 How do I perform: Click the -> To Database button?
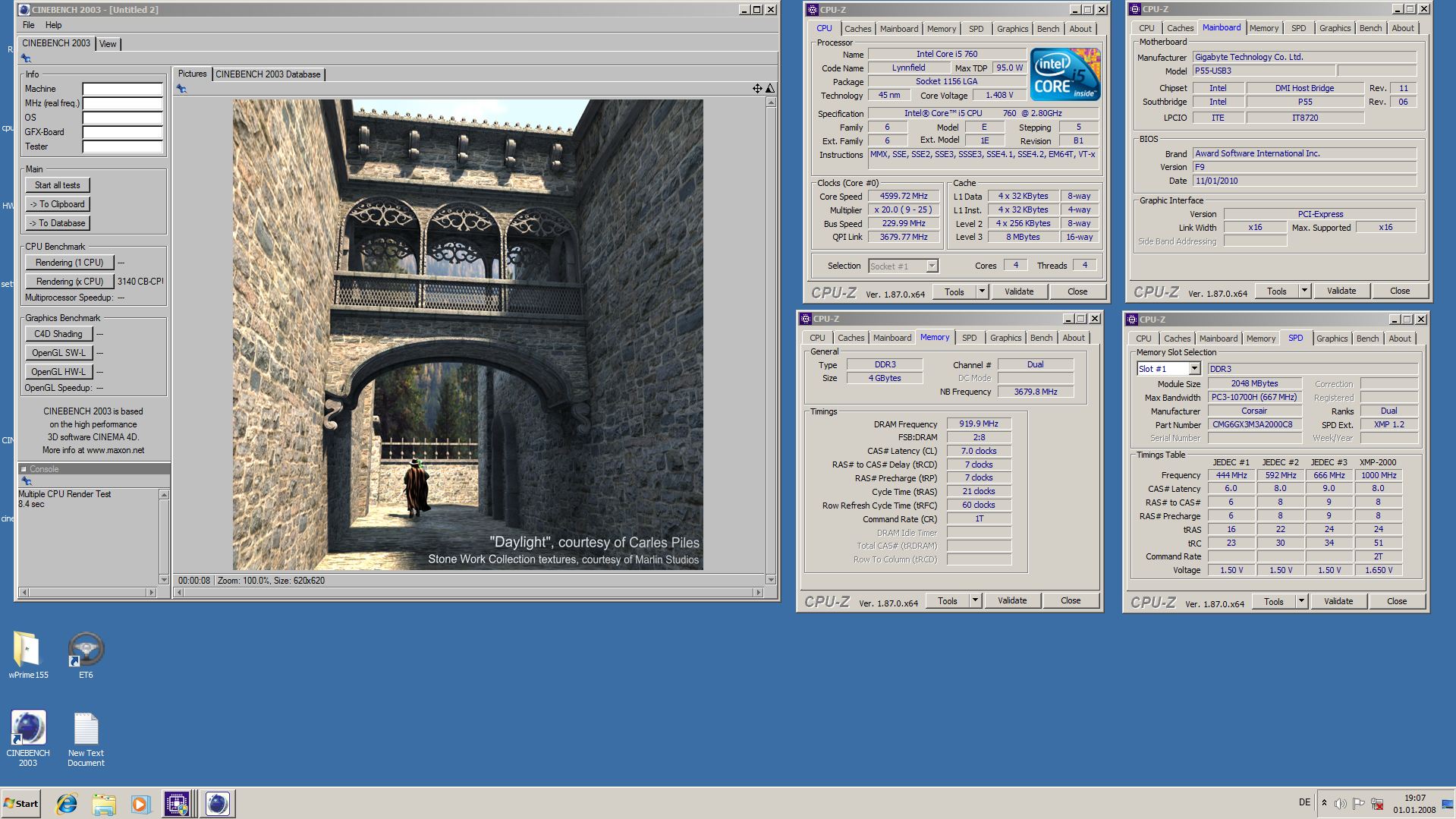[58, 223]
